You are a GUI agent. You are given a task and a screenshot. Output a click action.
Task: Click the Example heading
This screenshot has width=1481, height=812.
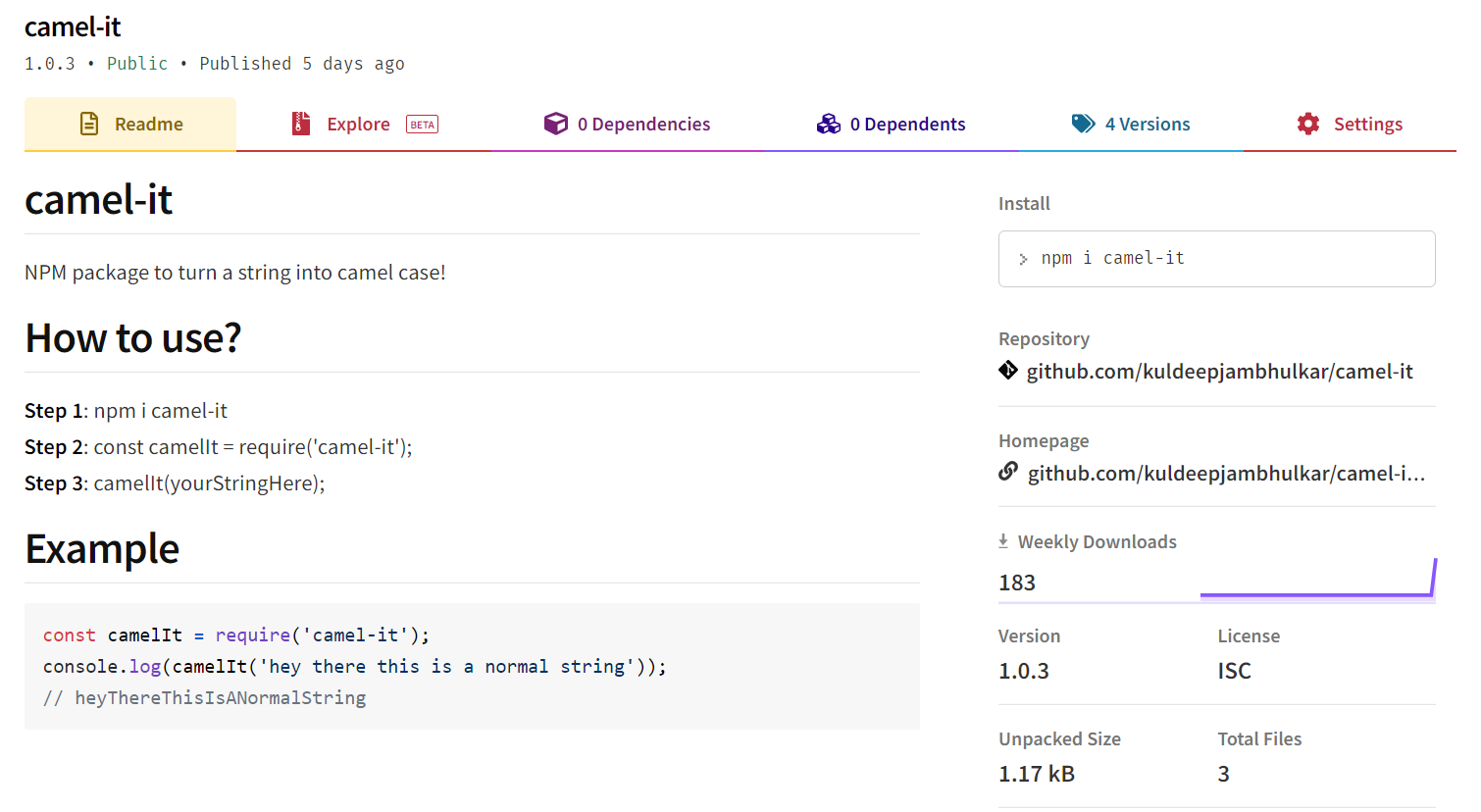point(102,549)
